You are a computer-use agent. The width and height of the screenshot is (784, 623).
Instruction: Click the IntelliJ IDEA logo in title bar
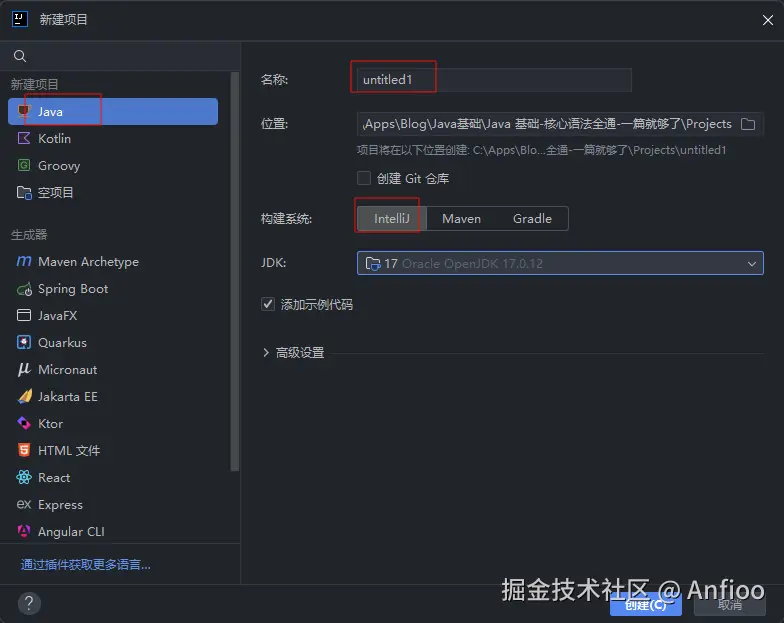(20, 20)
